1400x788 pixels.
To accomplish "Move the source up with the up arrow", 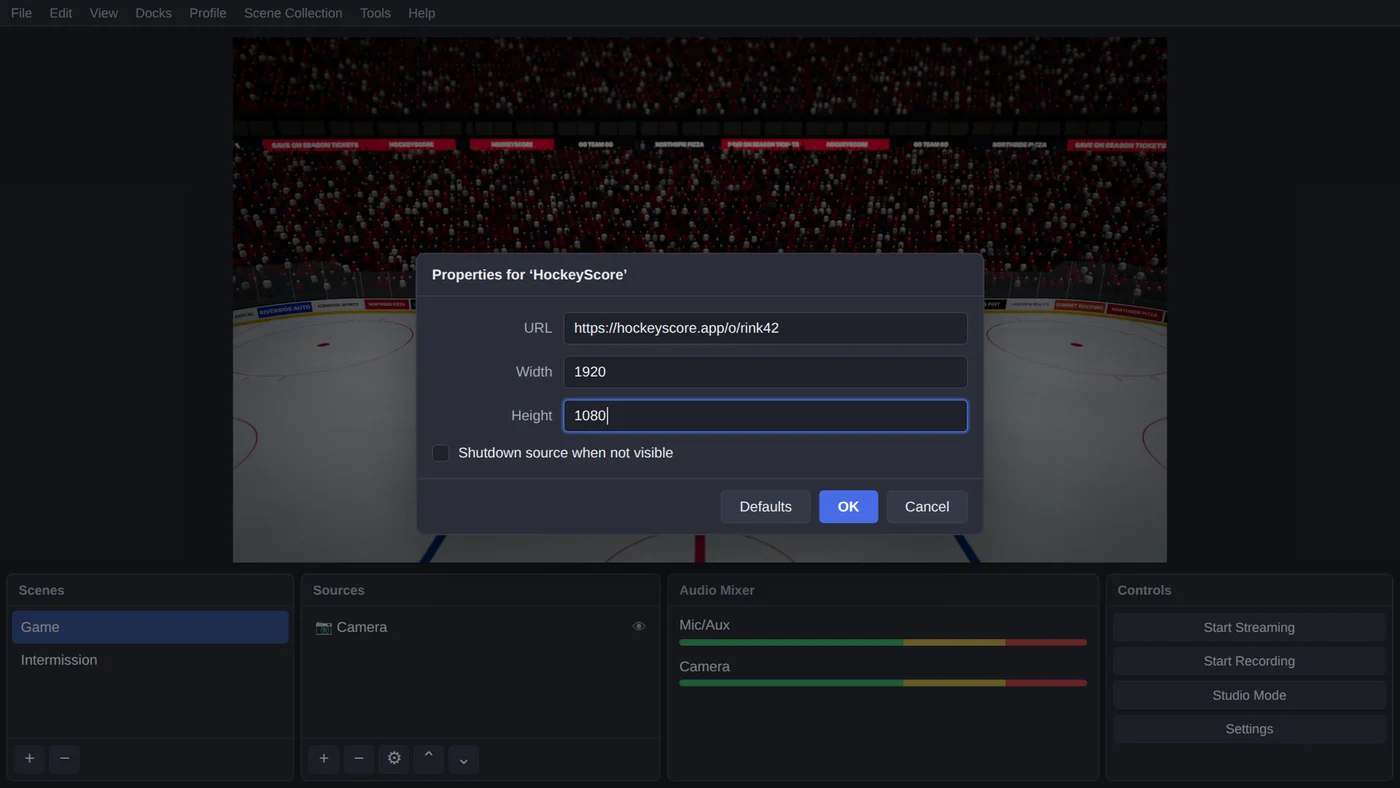I will pos(429,759).
